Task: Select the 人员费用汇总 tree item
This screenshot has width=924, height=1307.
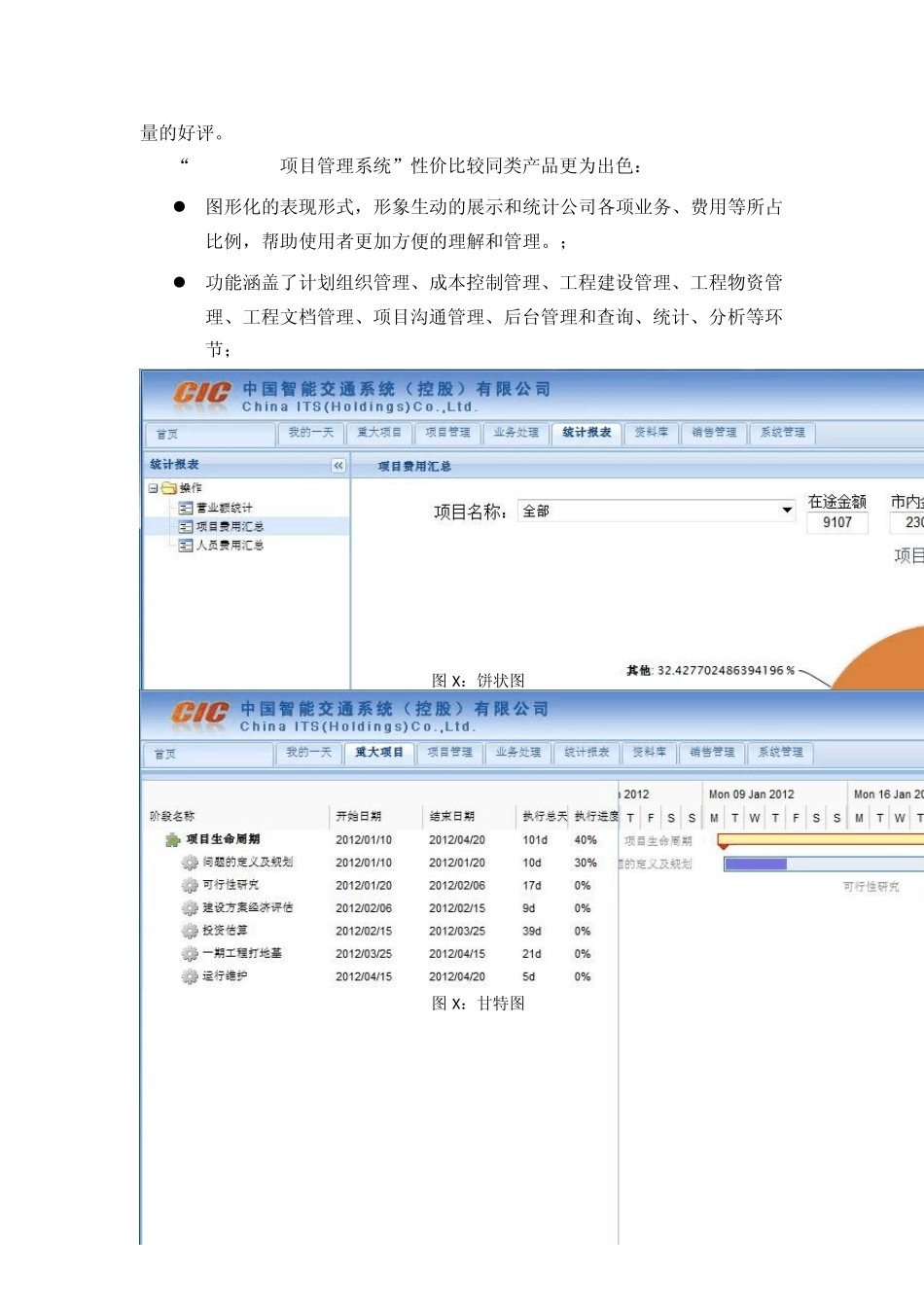Action: pyautogui.click(x=231, y=546)
